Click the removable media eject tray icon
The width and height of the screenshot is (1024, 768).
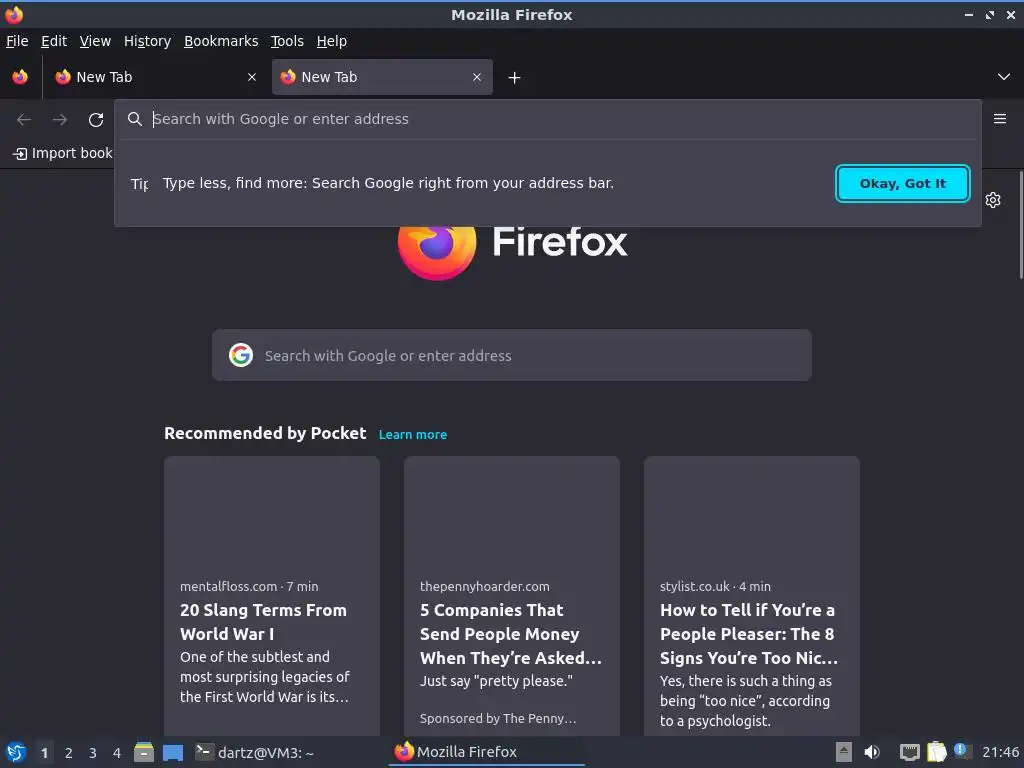tap(844, 752)
